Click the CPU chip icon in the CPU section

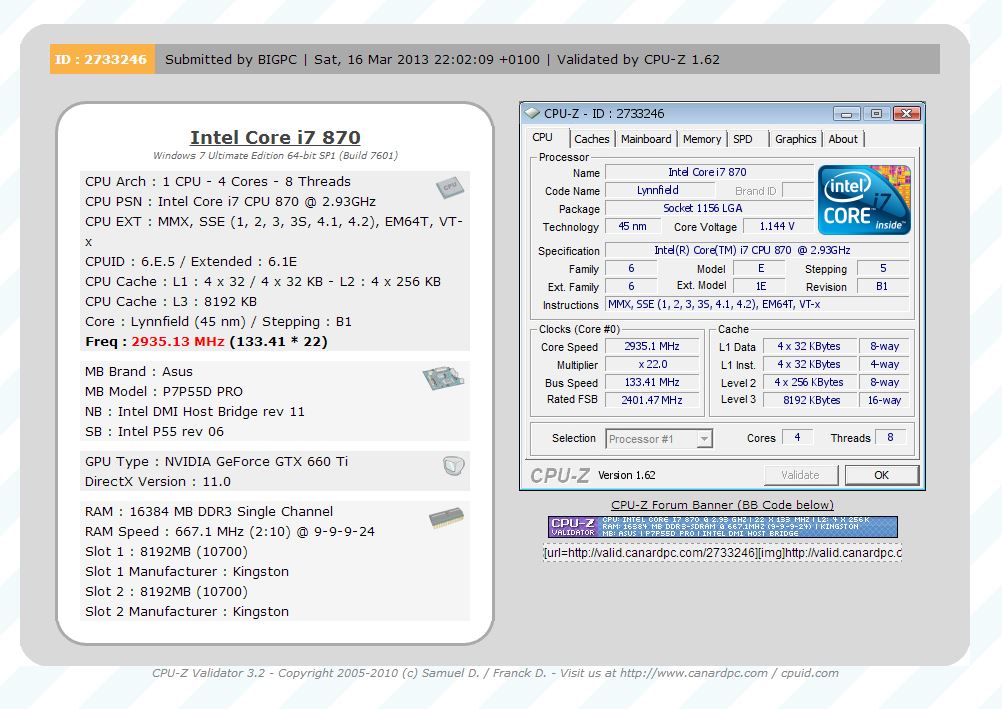pos(450,187)
